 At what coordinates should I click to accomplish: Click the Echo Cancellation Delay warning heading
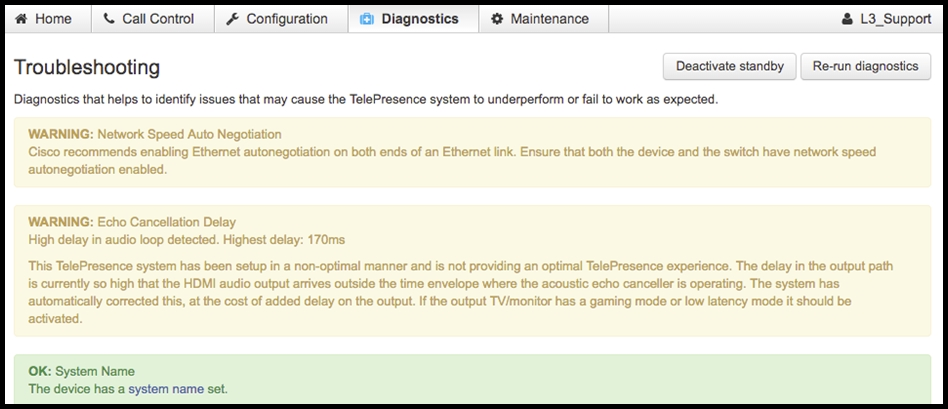(x=132, y=222)
